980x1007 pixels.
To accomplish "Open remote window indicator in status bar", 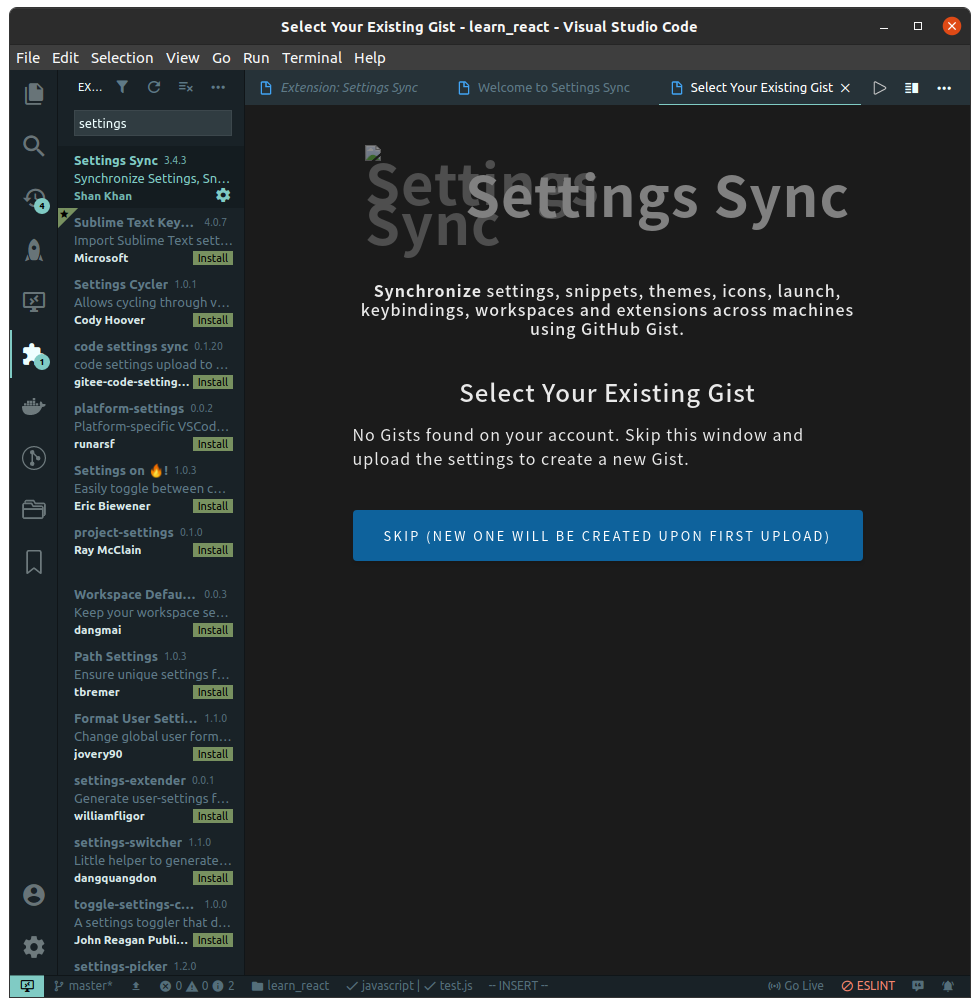I will point(27,986).
